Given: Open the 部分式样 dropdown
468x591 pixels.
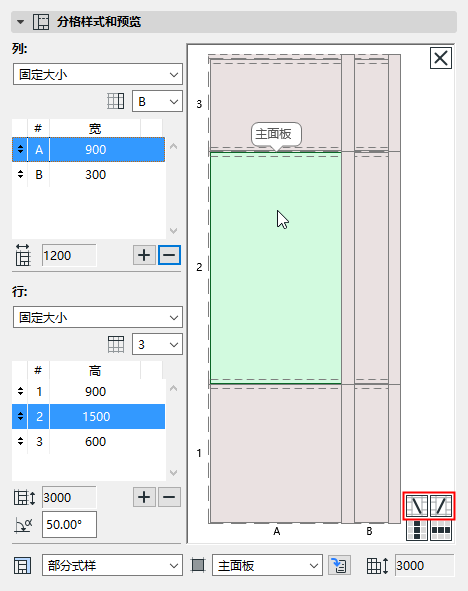Looking at the screenshot, I should pos(112,565).
